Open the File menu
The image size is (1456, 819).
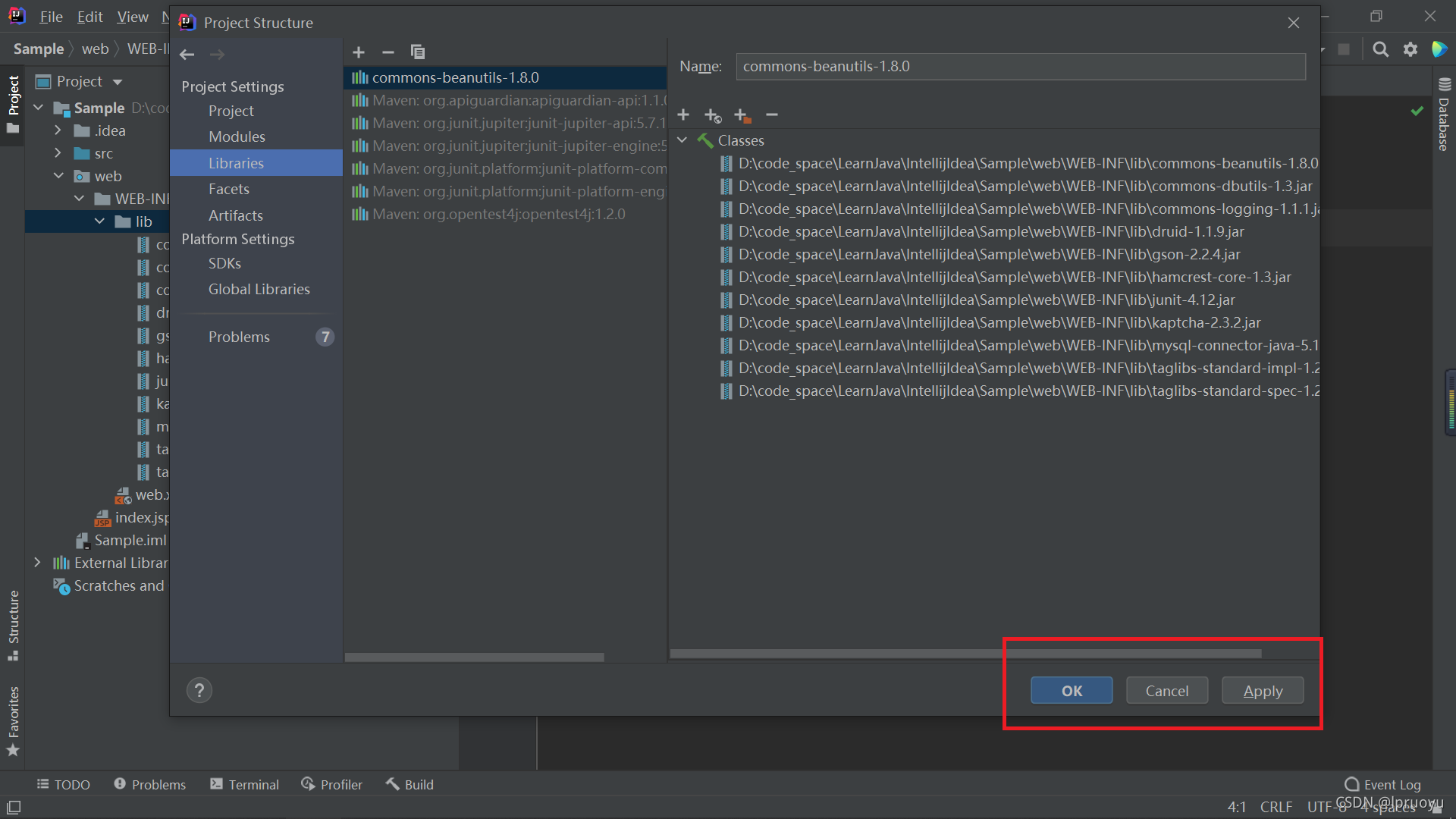tap(51, 17)
